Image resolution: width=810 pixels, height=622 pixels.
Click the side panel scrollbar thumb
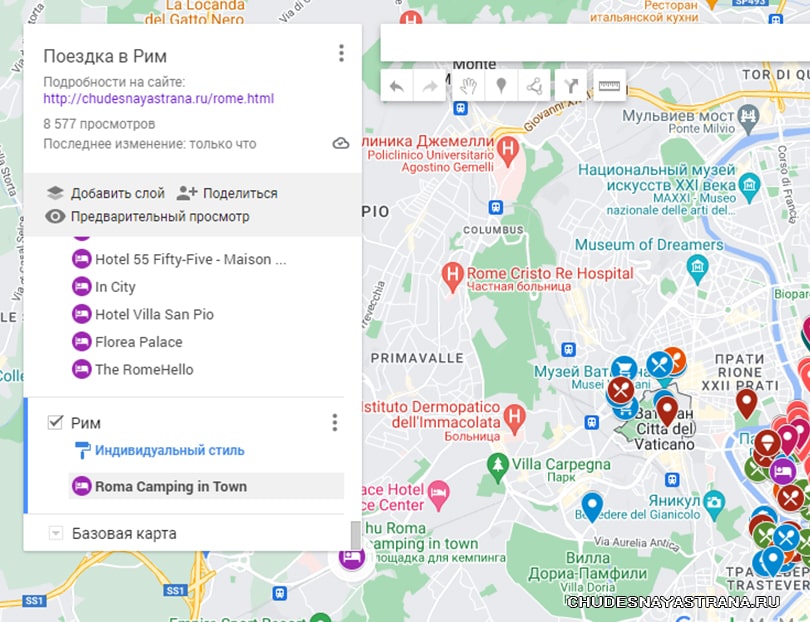click(355, 535)
